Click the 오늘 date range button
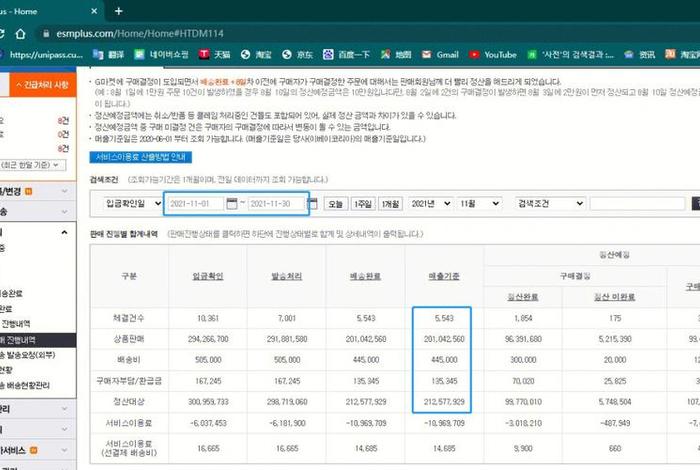Image resolution: width=700 pixels, height=470 pixels. [336, 204]
